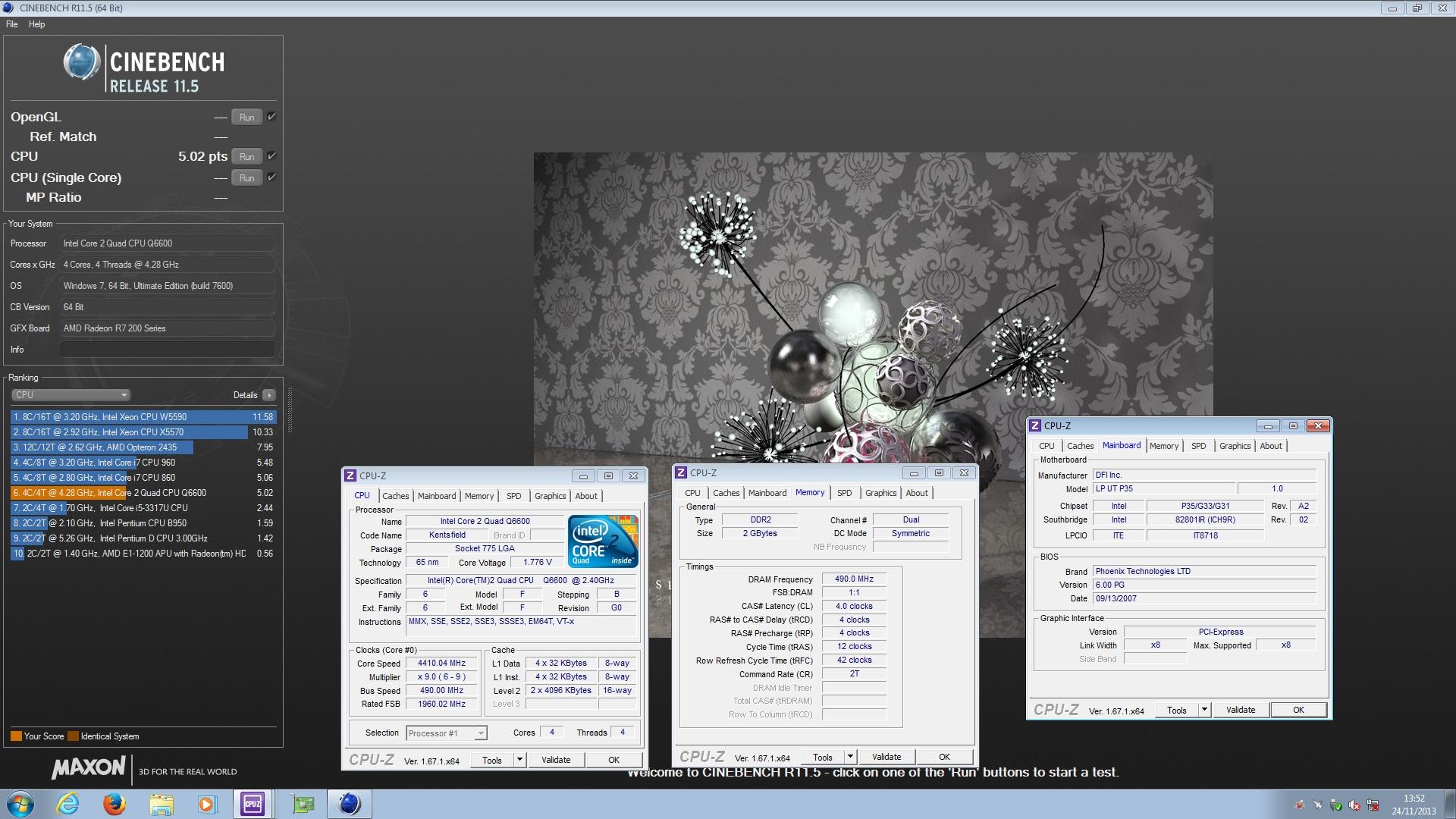Image resolution: width=1456 pixels, height=819 pixels.
Task: Open Mainboard tab in middle CPU-Z window
Action: point(767,493)
